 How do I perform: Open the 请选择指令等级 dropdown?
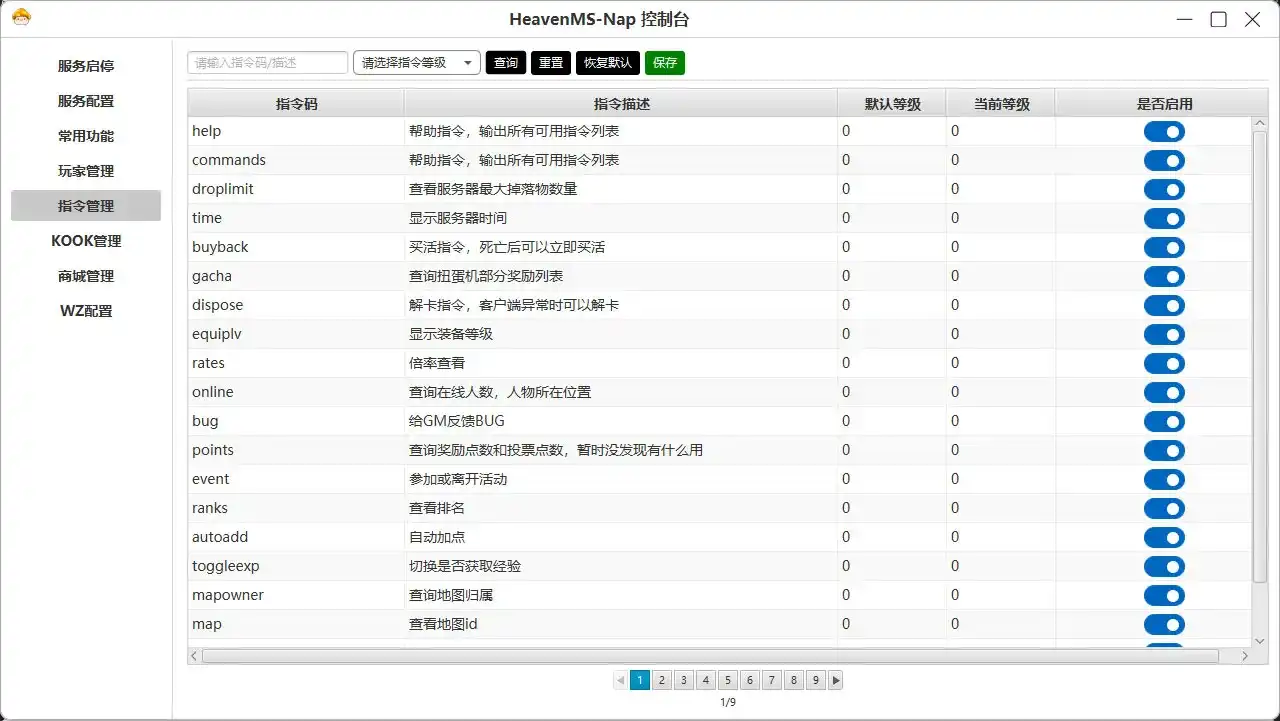417,63
